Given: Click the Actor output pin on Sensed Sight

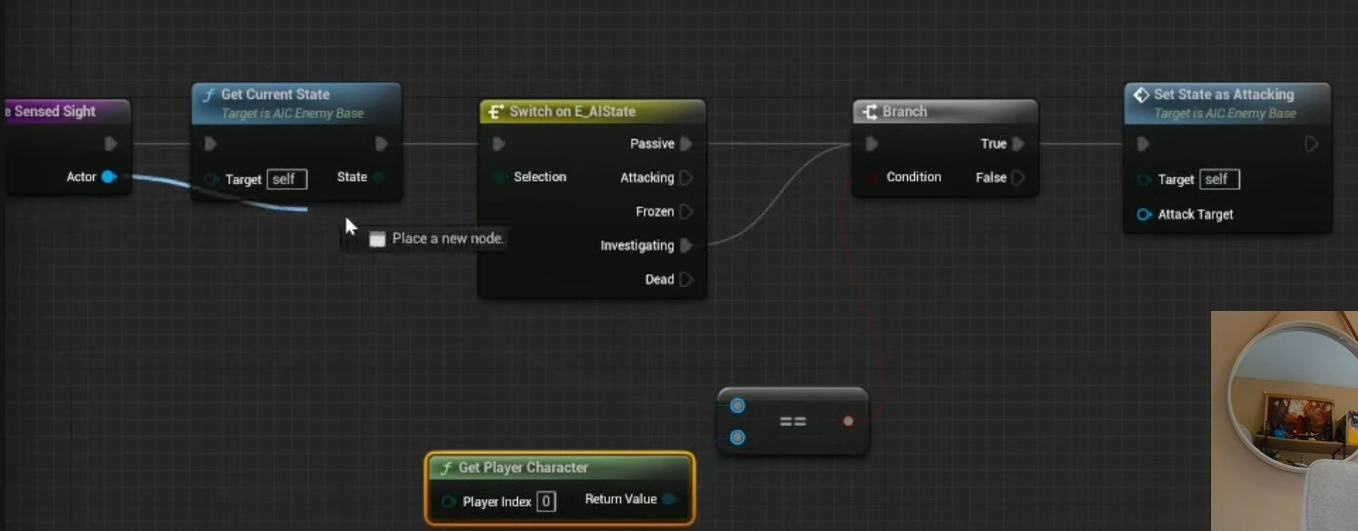Looking at the screenshot, I should [108, 177].
